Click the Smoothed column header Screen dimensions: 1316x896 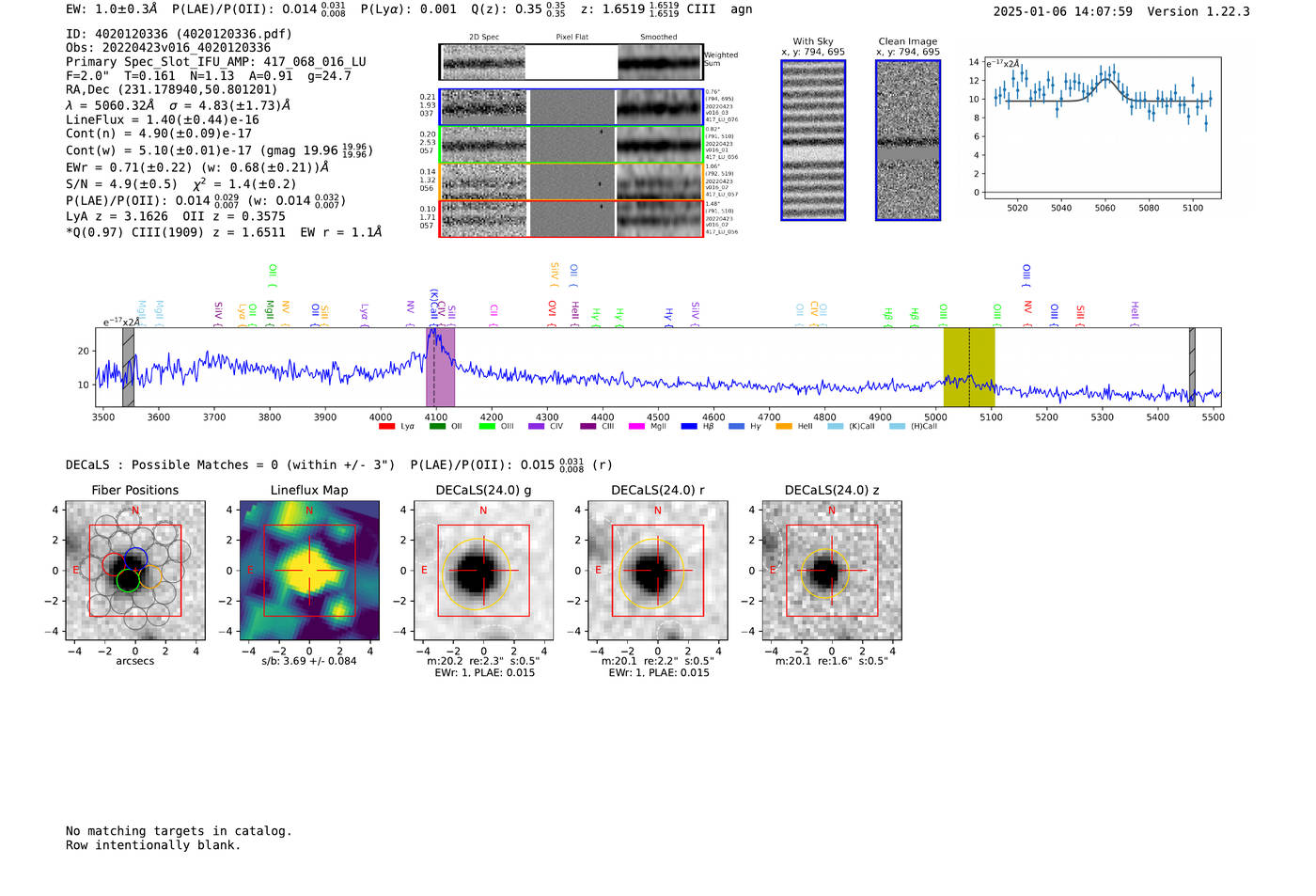tap(658, 38)
